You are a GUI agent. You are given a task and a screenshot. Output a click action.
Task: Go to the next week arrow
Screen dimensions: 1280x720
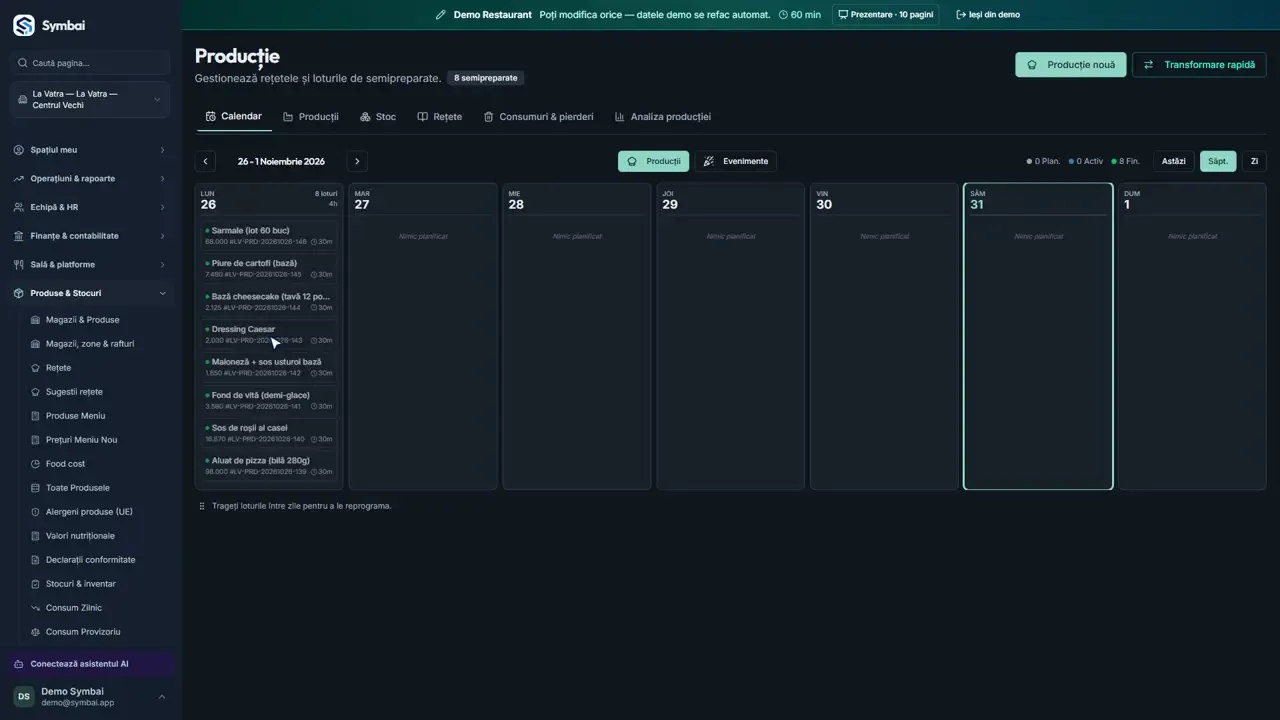(357, 161)
